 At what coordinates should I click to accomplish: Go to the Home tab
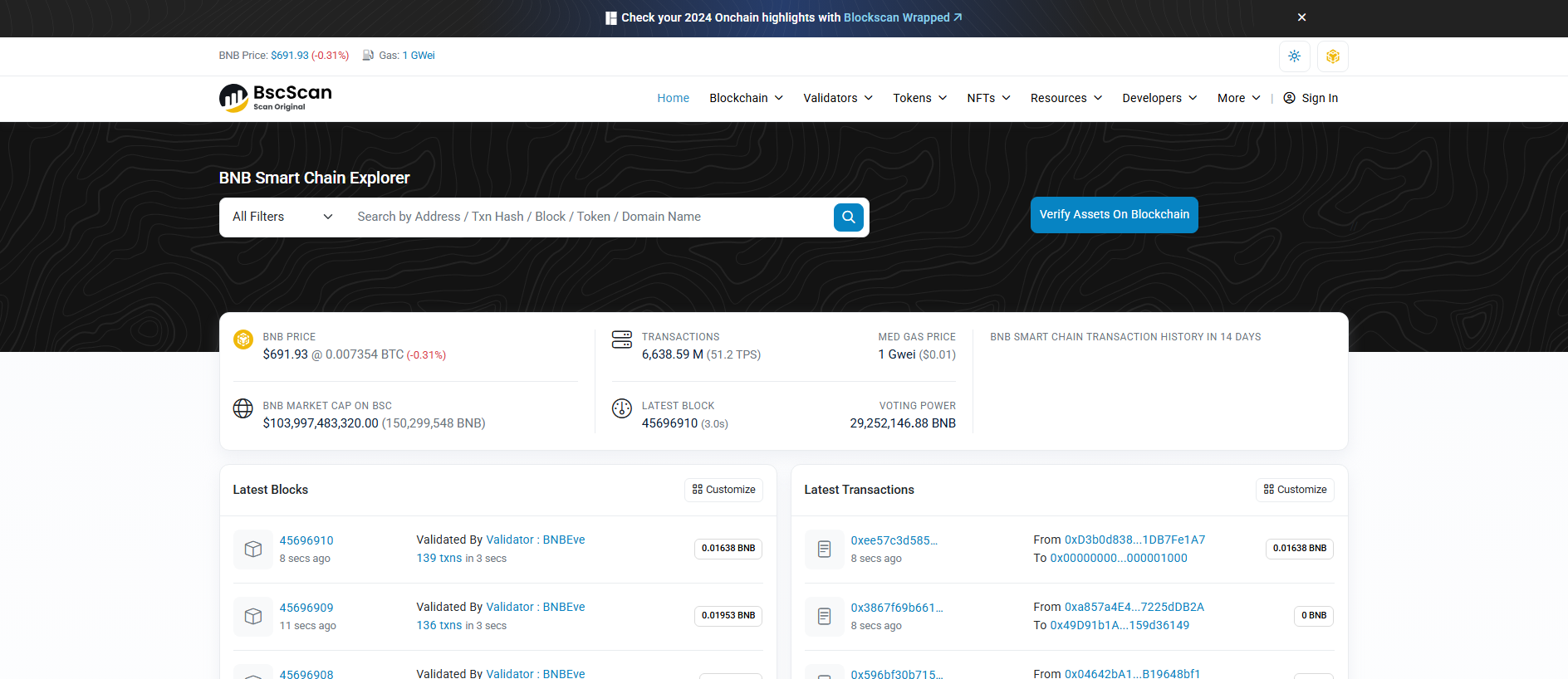point(674,98)
